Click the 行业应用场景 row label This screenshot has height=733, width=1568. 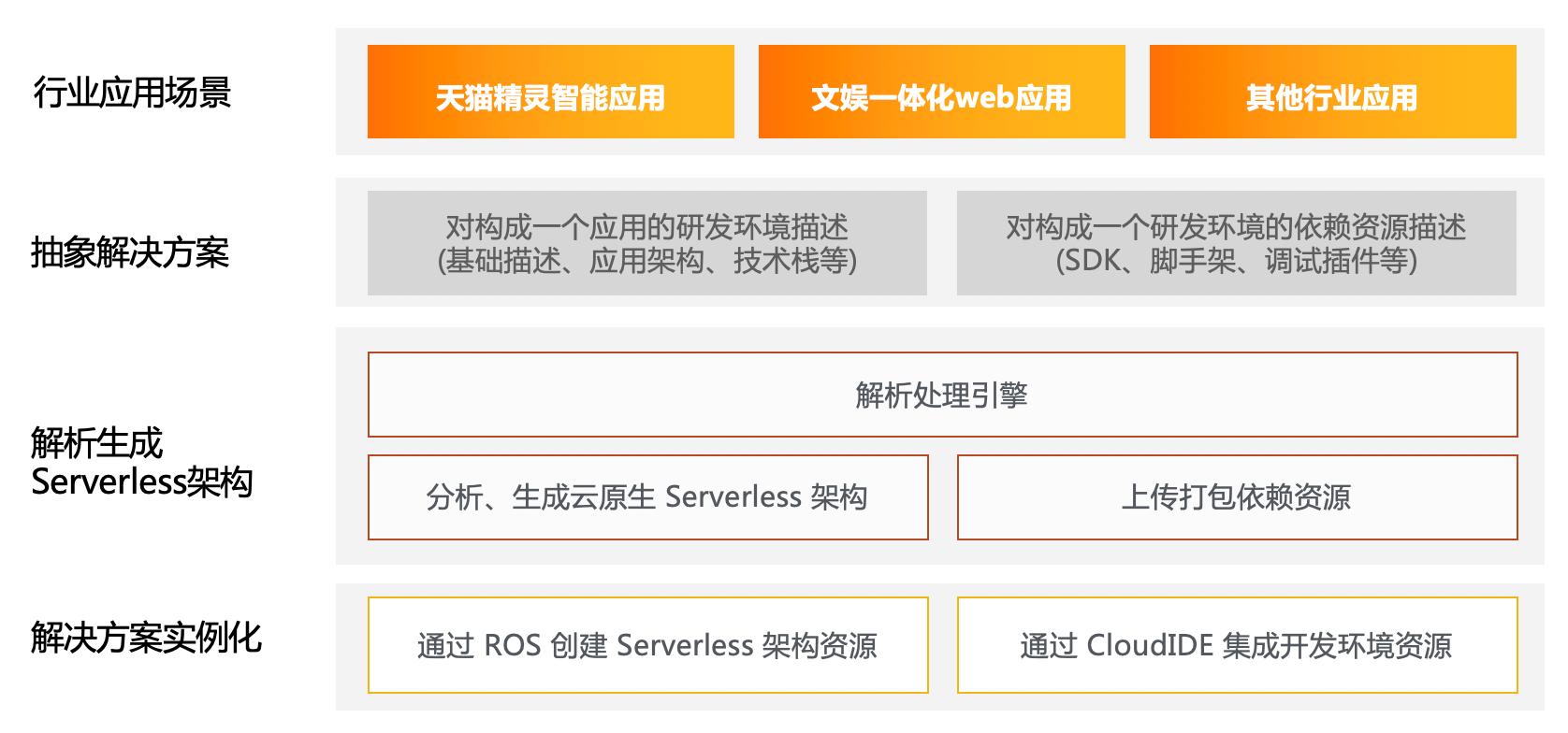tap(132, 93)
